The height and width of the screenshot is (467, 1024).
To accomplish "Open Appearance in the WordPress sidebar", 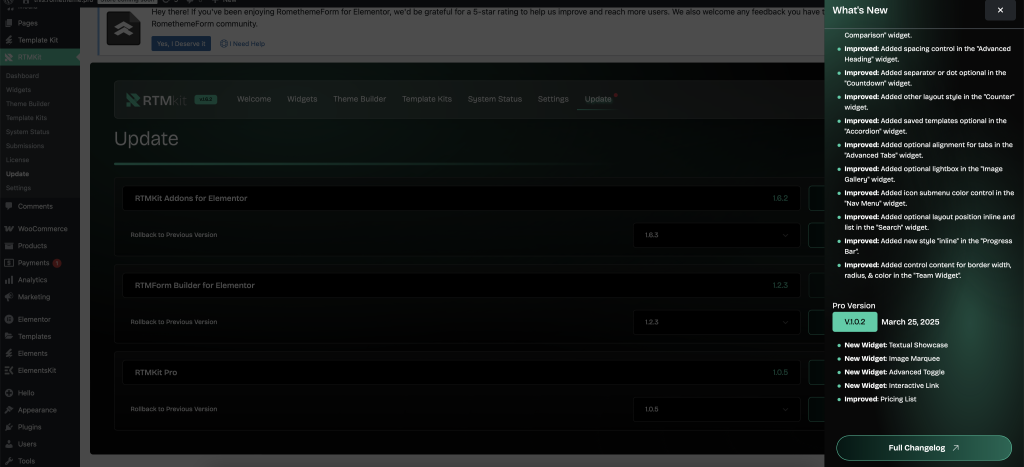I will click(x=37, y=410).
